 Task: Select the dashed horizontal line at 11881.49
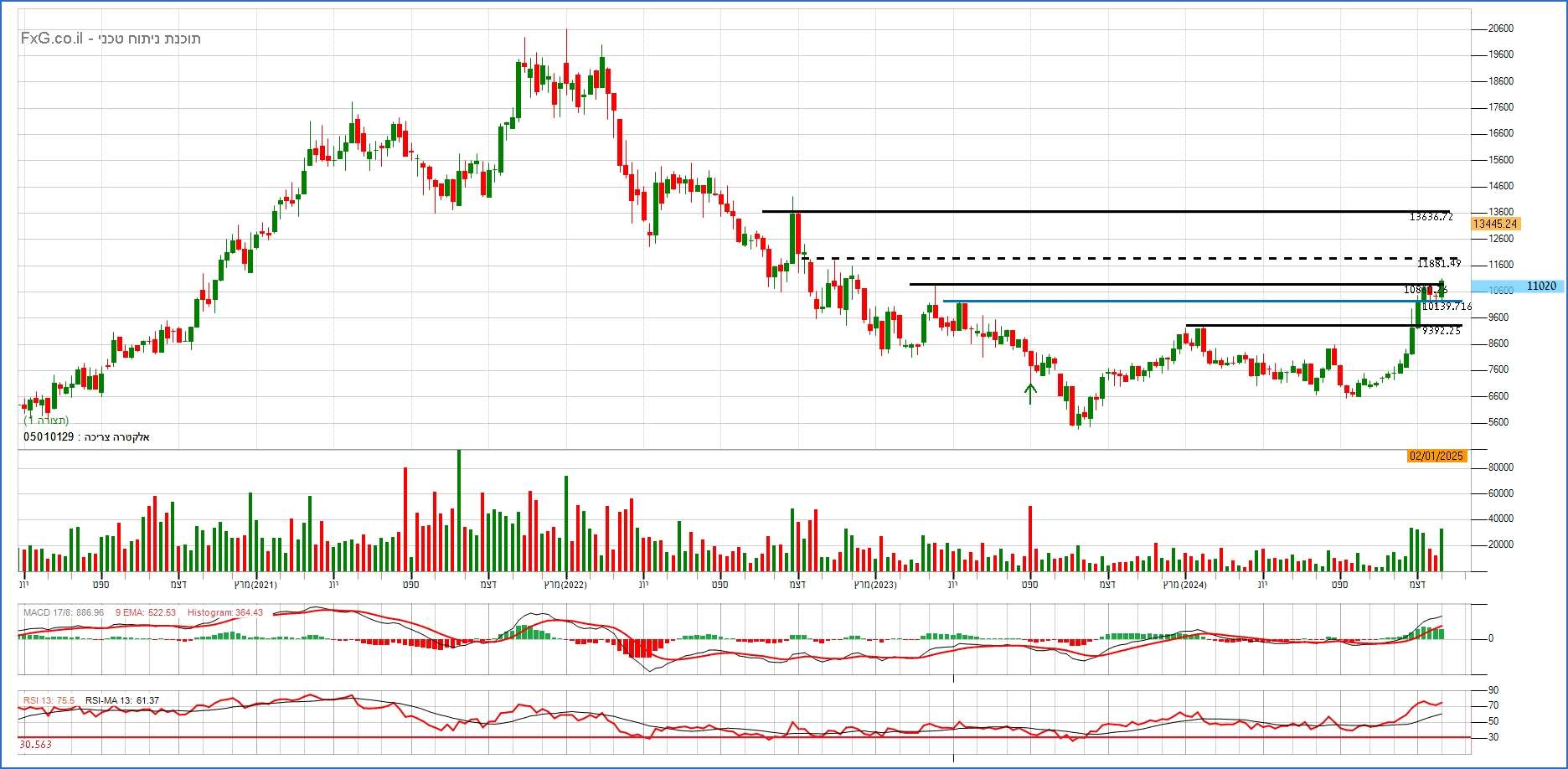1131,258
